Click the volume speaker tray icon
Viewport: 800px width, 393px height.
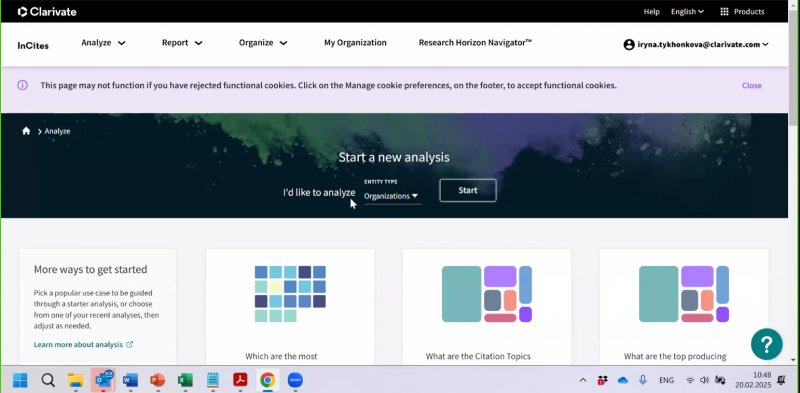pos(705,380)
